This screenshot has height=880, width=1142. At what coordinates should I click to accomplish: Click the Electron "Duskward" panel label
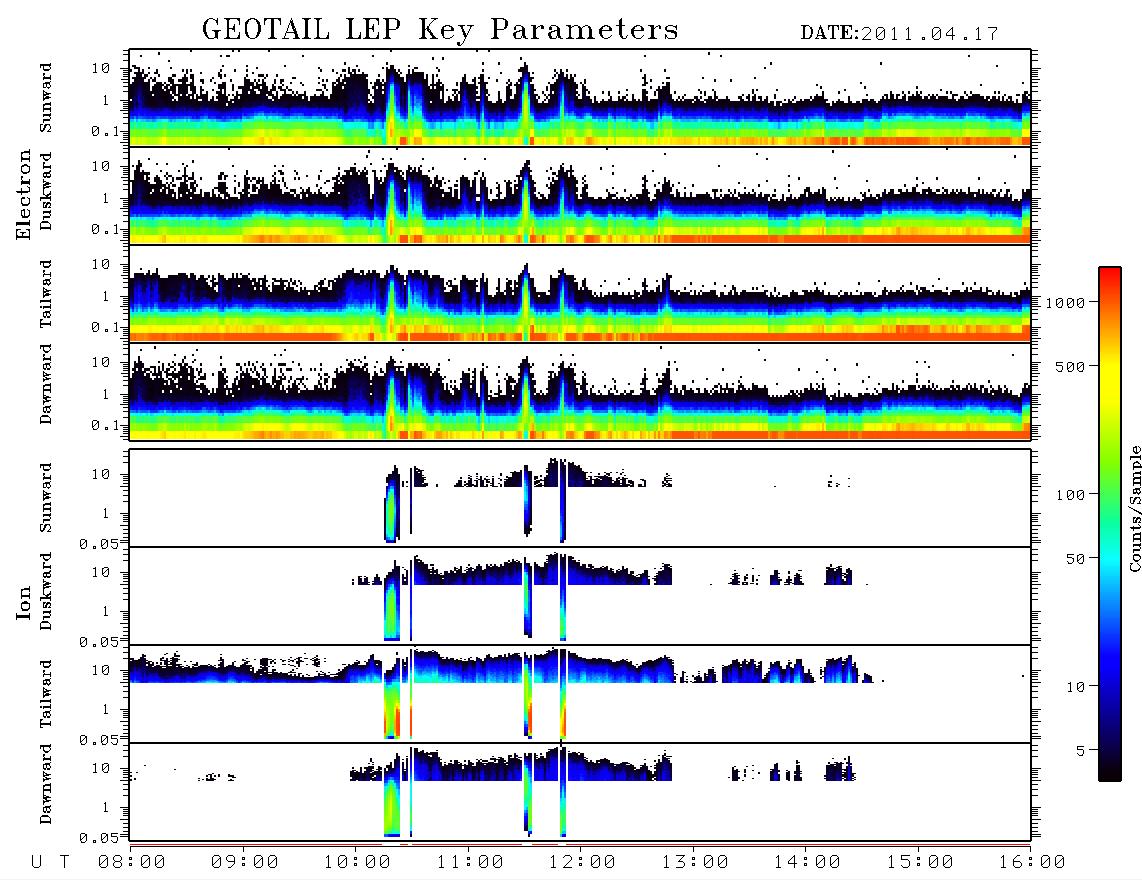click(46, 191)
